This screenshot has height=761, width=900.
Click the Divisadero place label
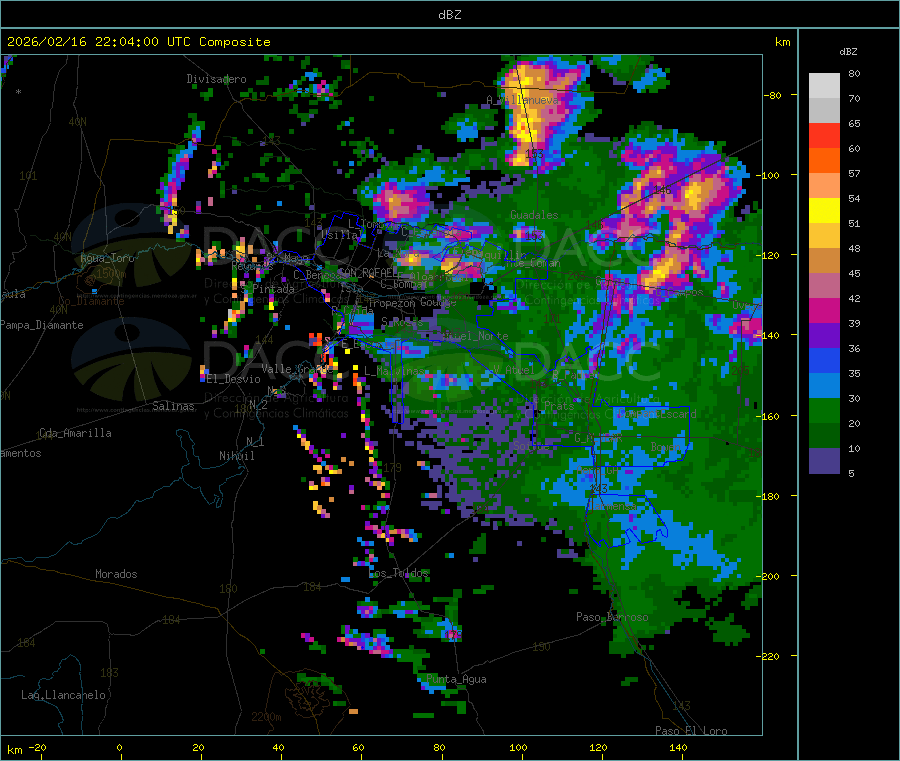tap(216, 79)
